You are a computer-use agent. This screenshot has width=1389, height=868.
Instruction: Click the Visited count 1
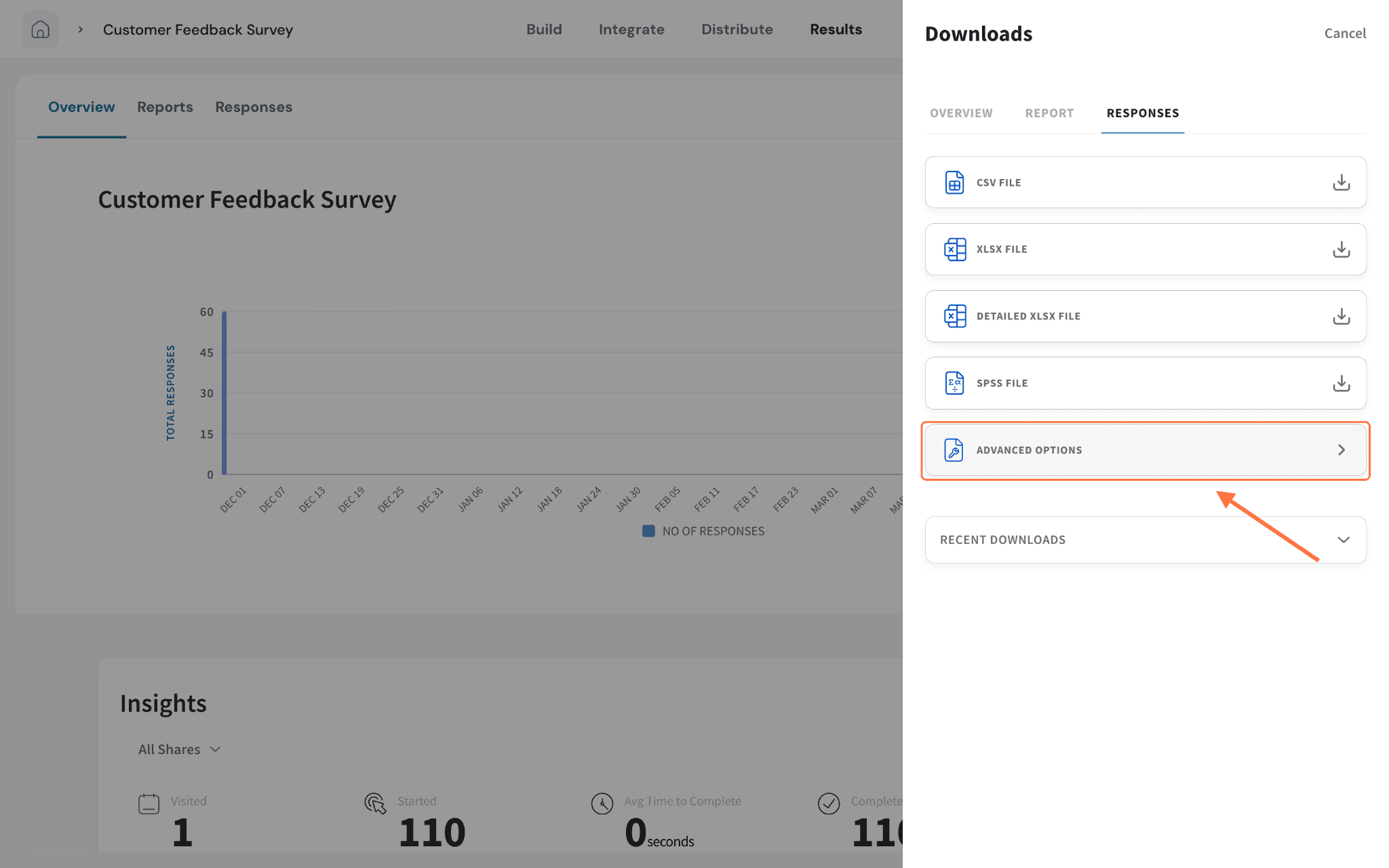182,833
